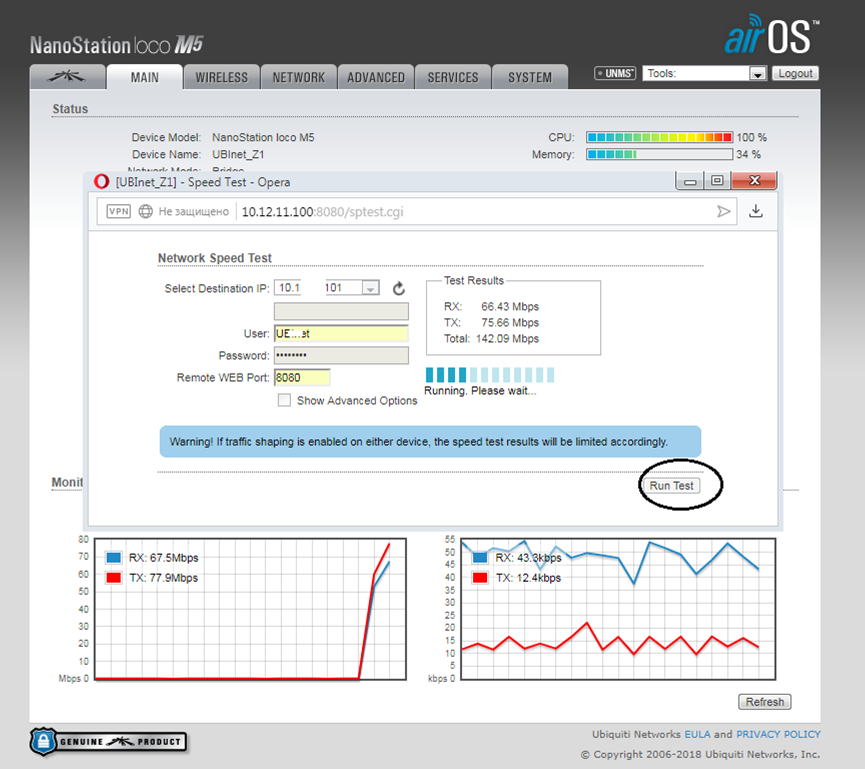Click the globe site info icon

point(145,211)
